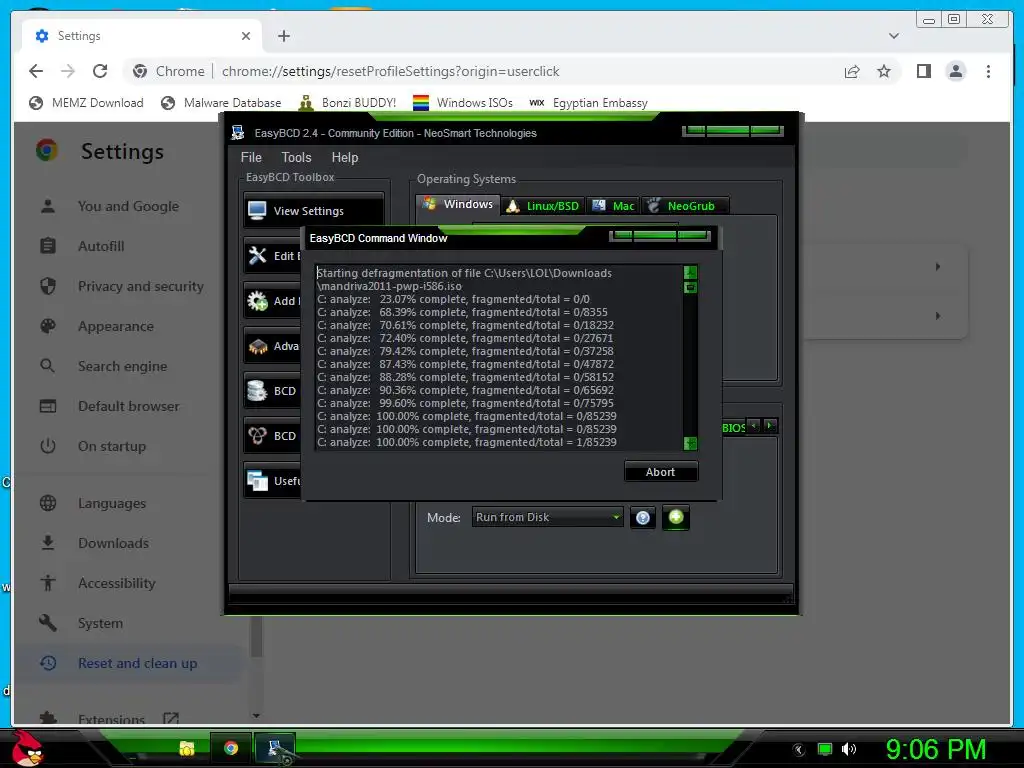Click the blue help icon beside Mode
This screenshot has width=1024, height=768.
[x=643, y=518]
